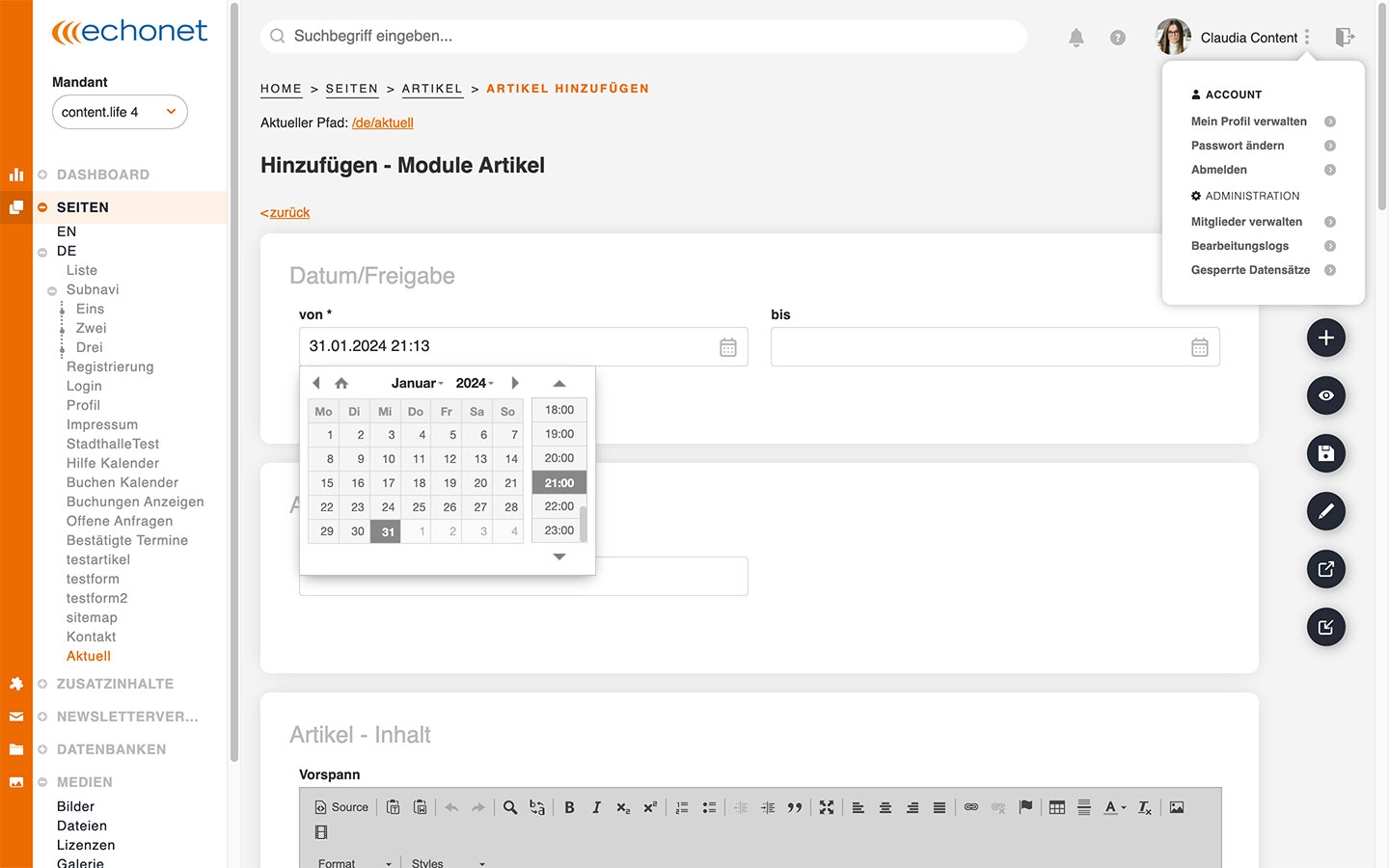Select 22:00 in the time list
The image size is (1389, 868).
pos(558,506)
